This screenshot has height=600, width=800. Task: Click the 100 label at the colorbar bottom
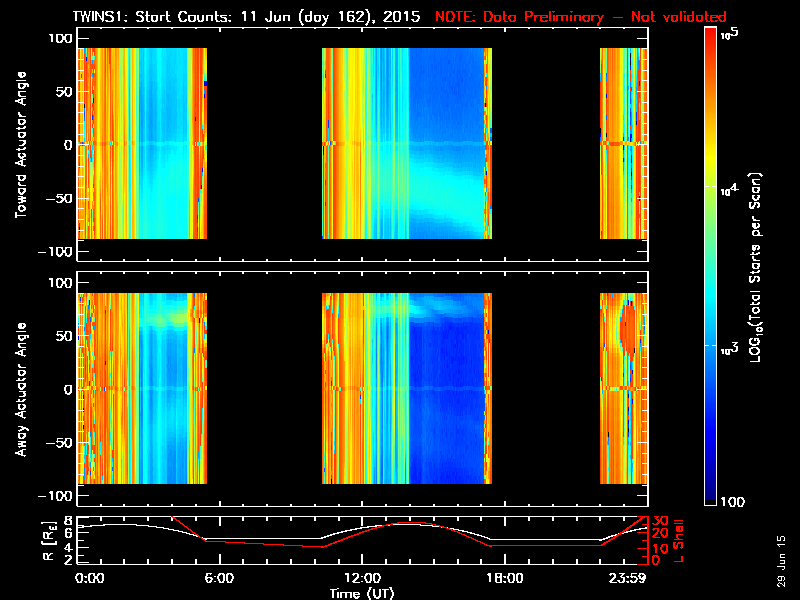(733, 502)
